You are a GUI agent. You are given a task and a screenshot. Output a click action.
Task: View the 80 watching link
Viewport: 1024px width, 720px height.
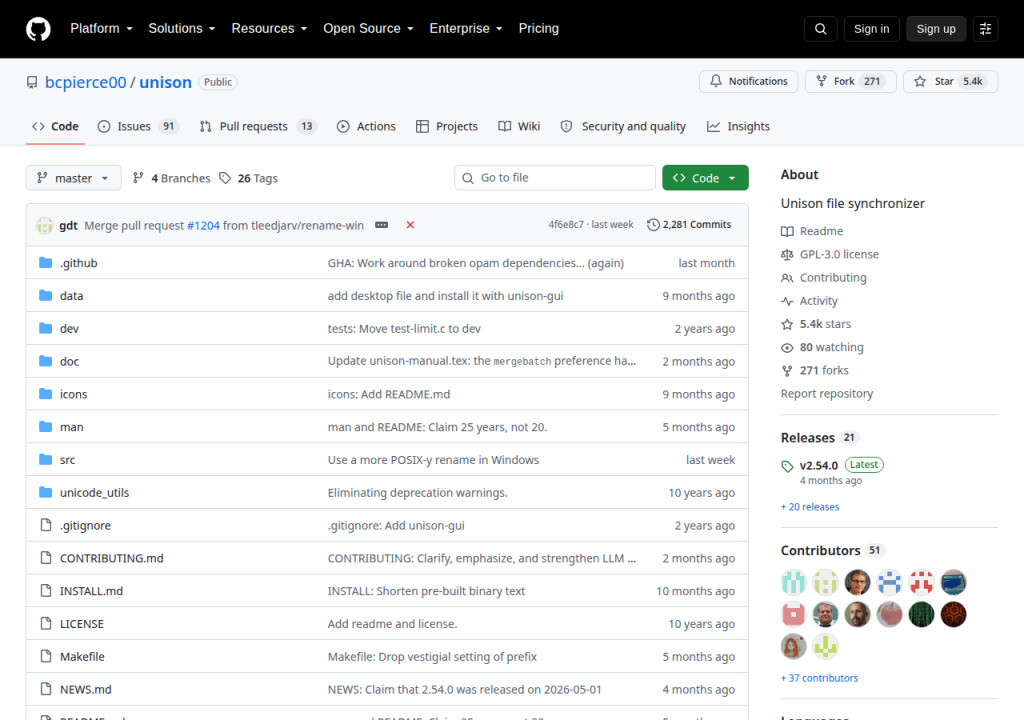coord(822,347)
